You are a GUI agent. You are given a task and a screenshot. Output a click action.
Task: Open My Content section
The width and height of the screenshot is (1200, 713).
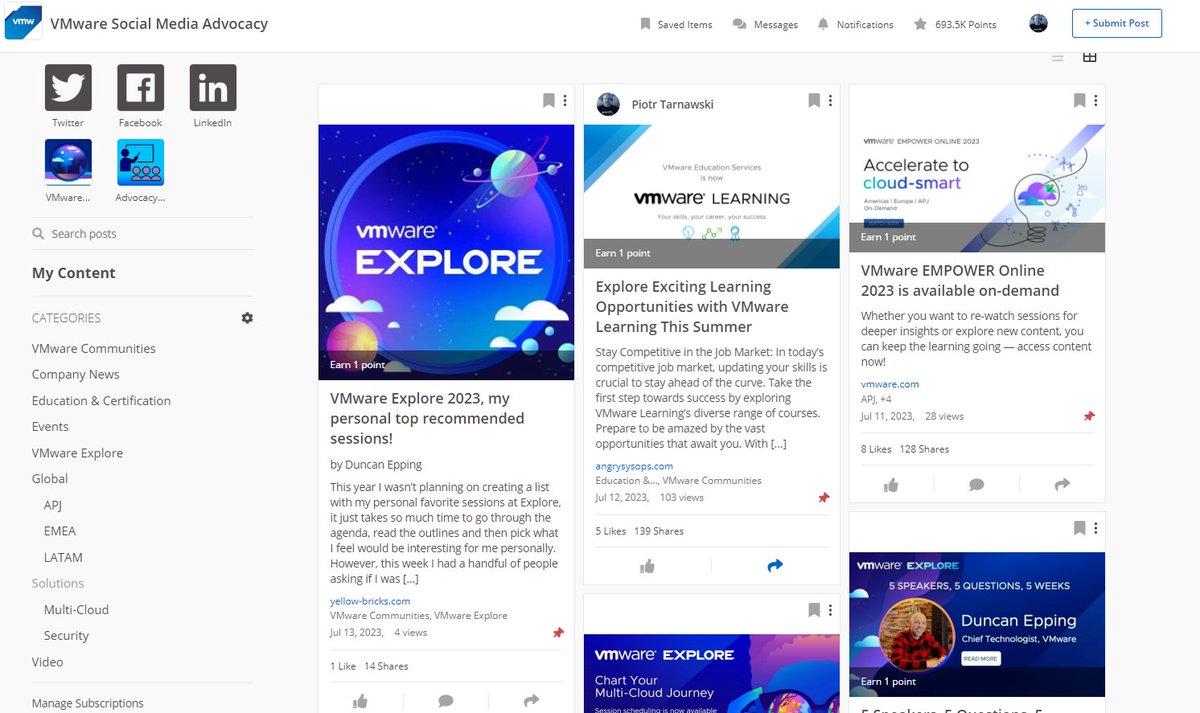pos(74,273)
